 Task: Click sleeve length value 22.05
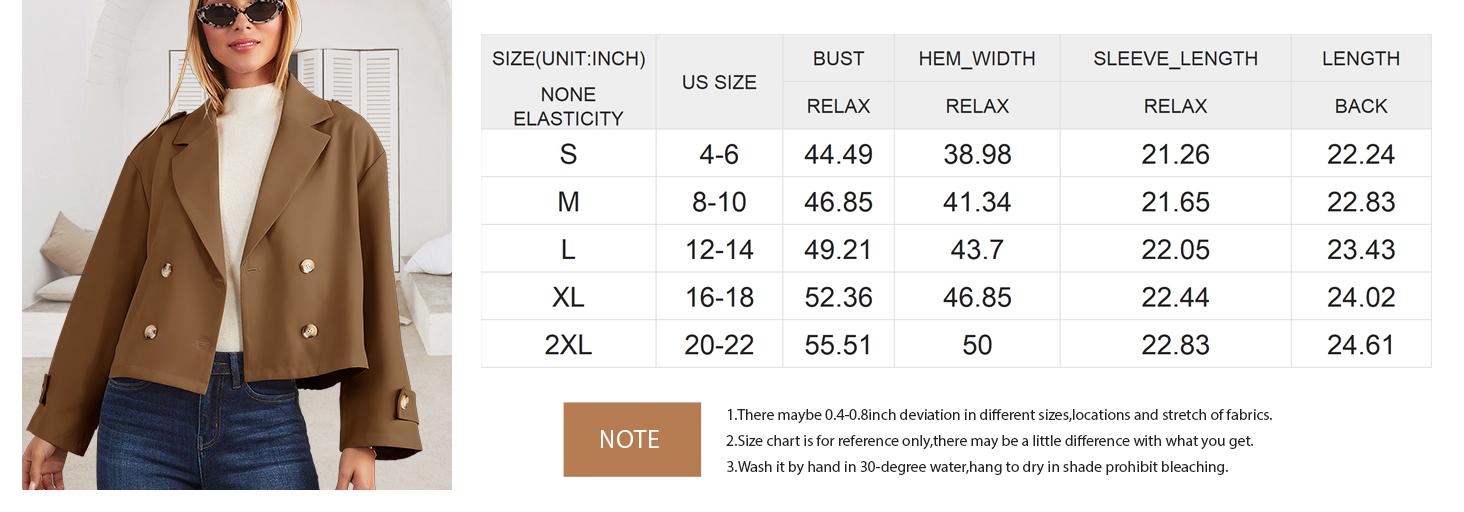coord(1175,249)
